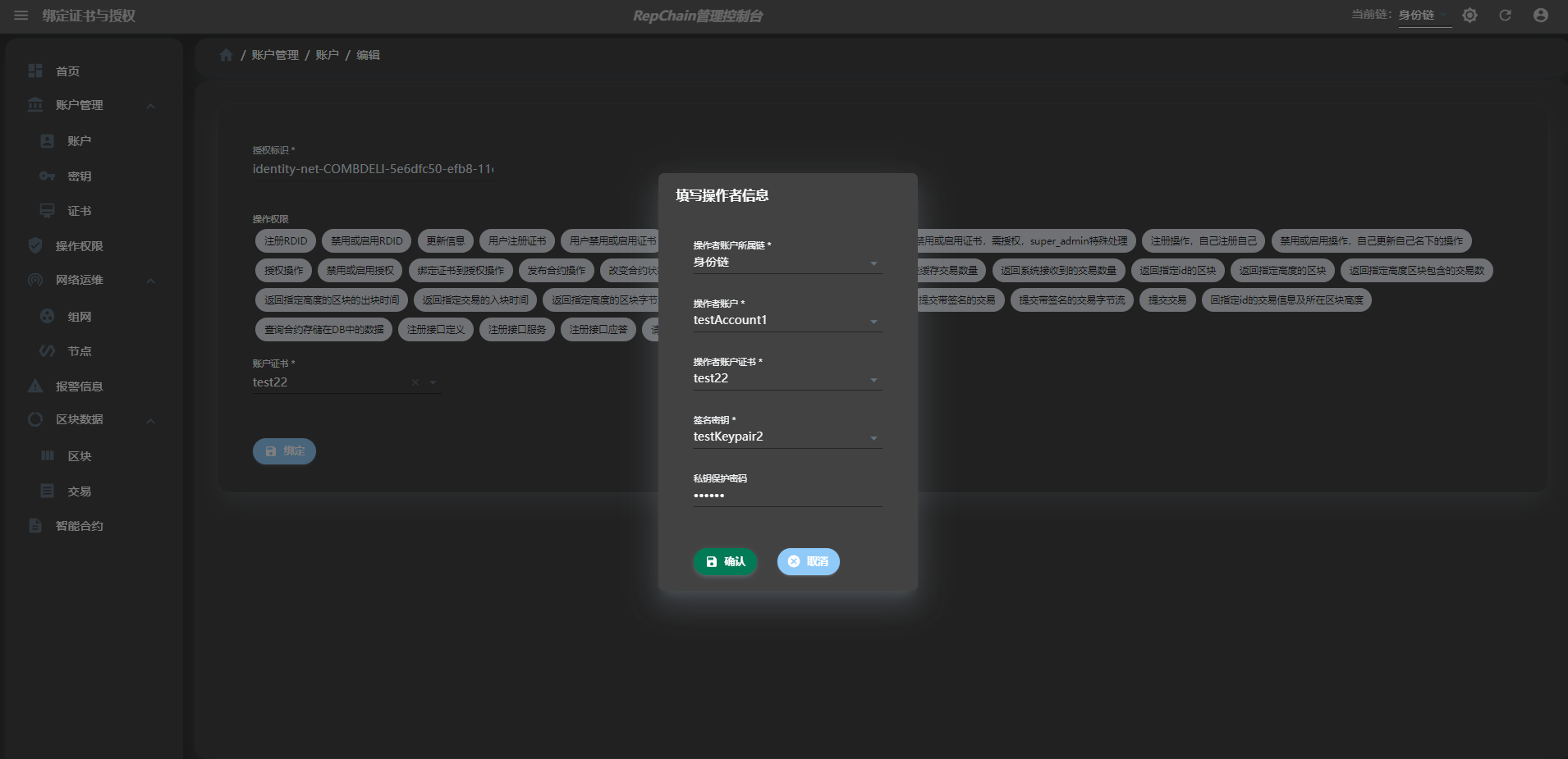Open the 操作者账户证书 test22 dropdown
Viewport: 1568px width, 759px height.
[x=787, y=379]
